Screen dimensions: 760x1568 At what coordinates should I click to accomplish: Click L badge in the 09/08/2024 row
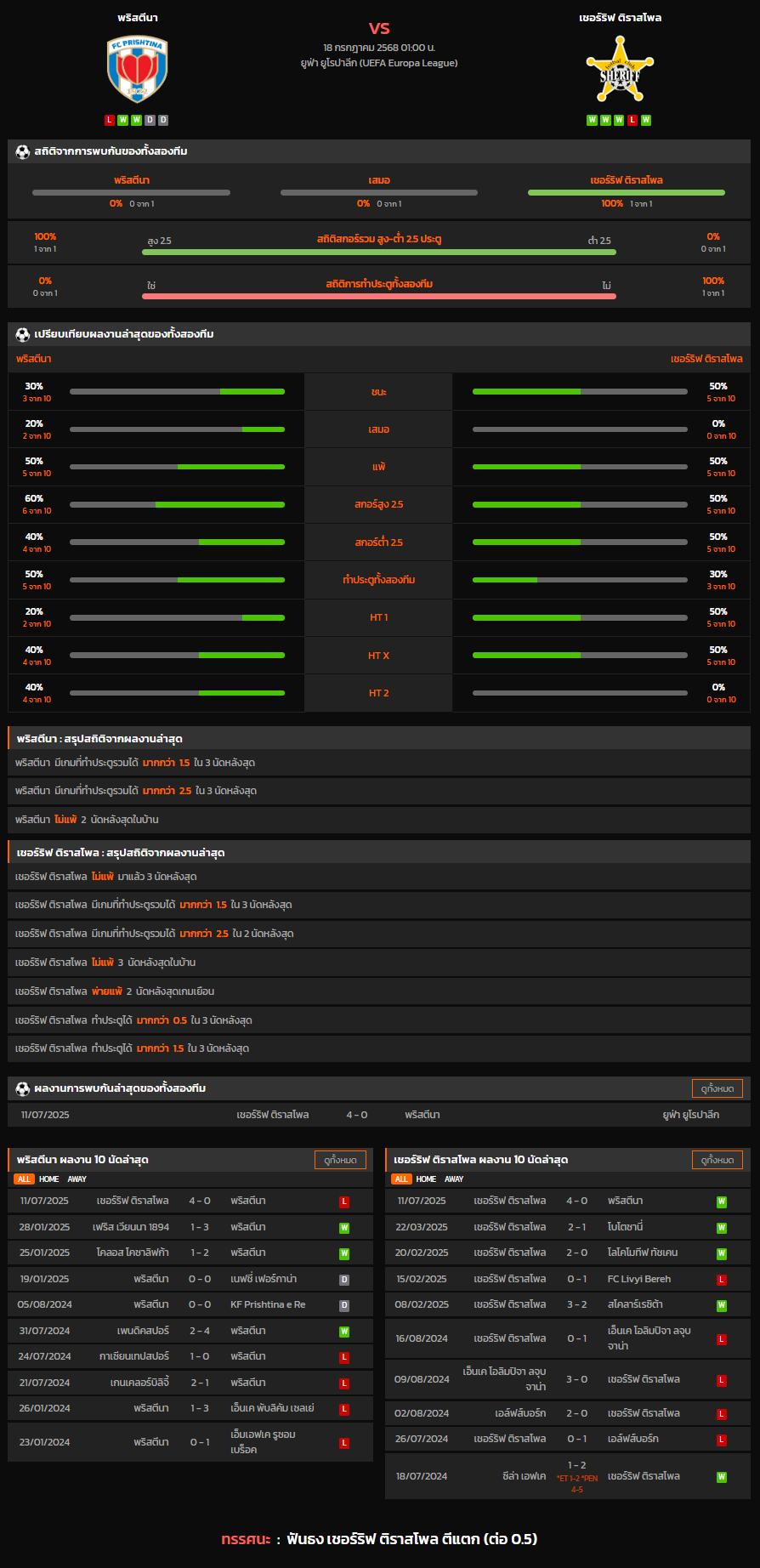[x=722, y=1380]
